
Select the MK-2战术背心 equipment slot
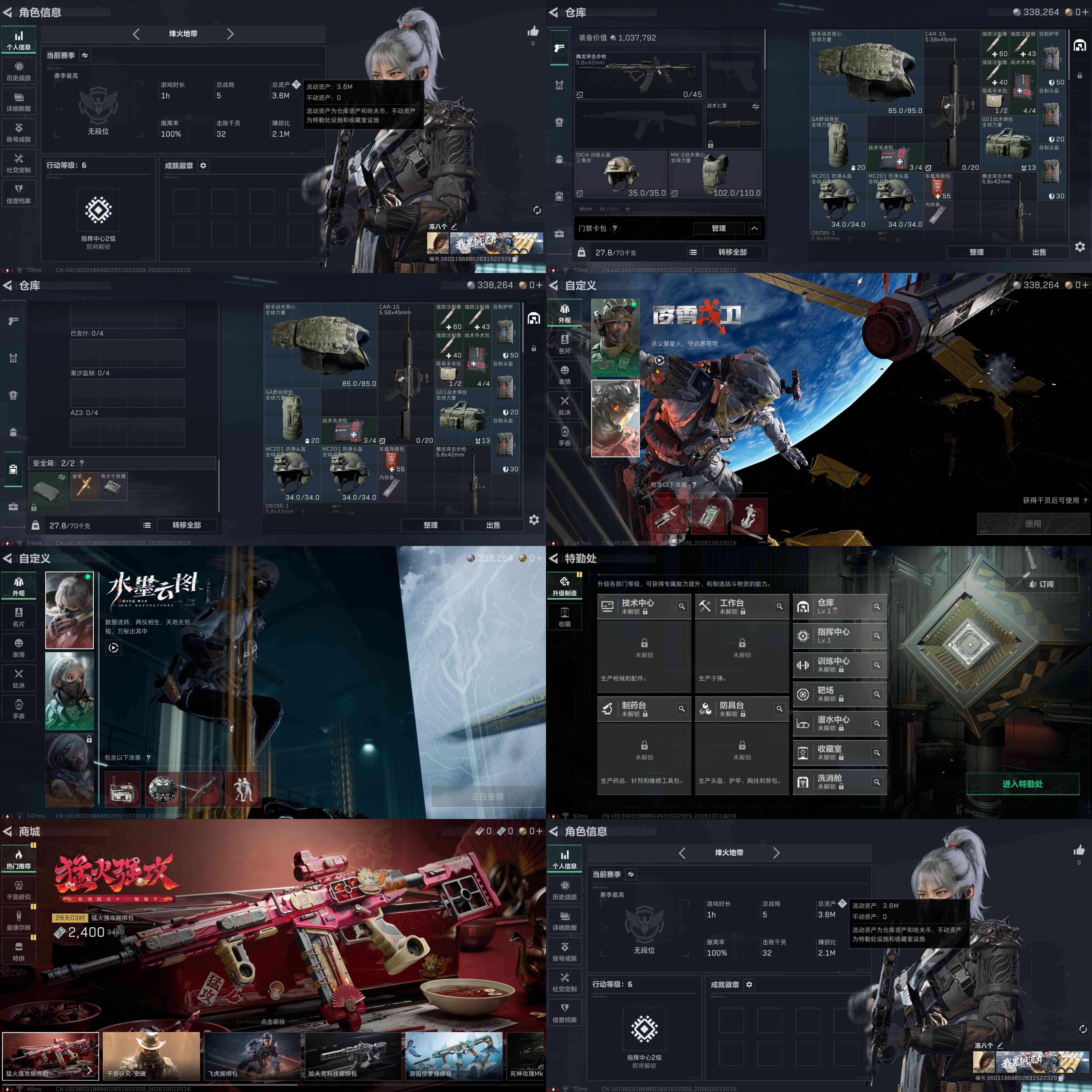[x=715, y=174]
